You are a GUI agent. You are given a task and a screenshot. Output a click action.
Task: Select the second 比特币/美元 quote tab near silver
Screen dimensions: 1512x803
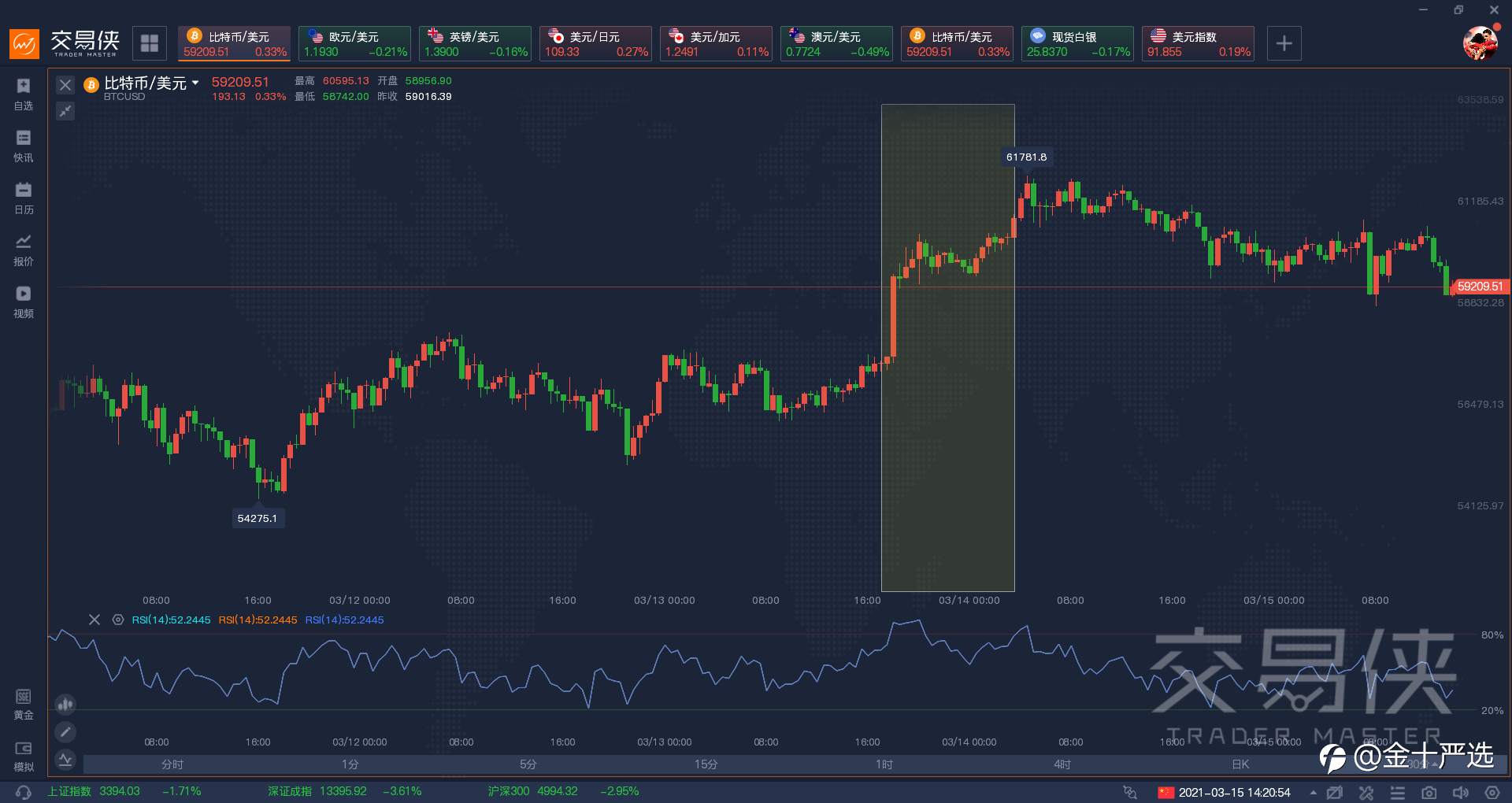[957, 43]
